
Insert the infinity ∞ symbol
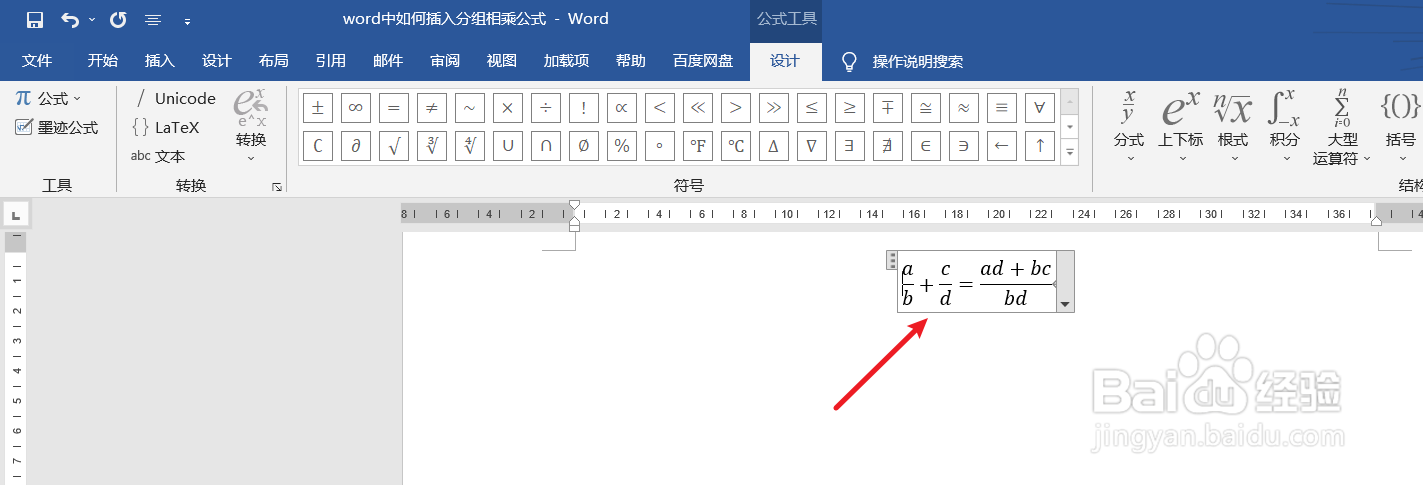356,107
